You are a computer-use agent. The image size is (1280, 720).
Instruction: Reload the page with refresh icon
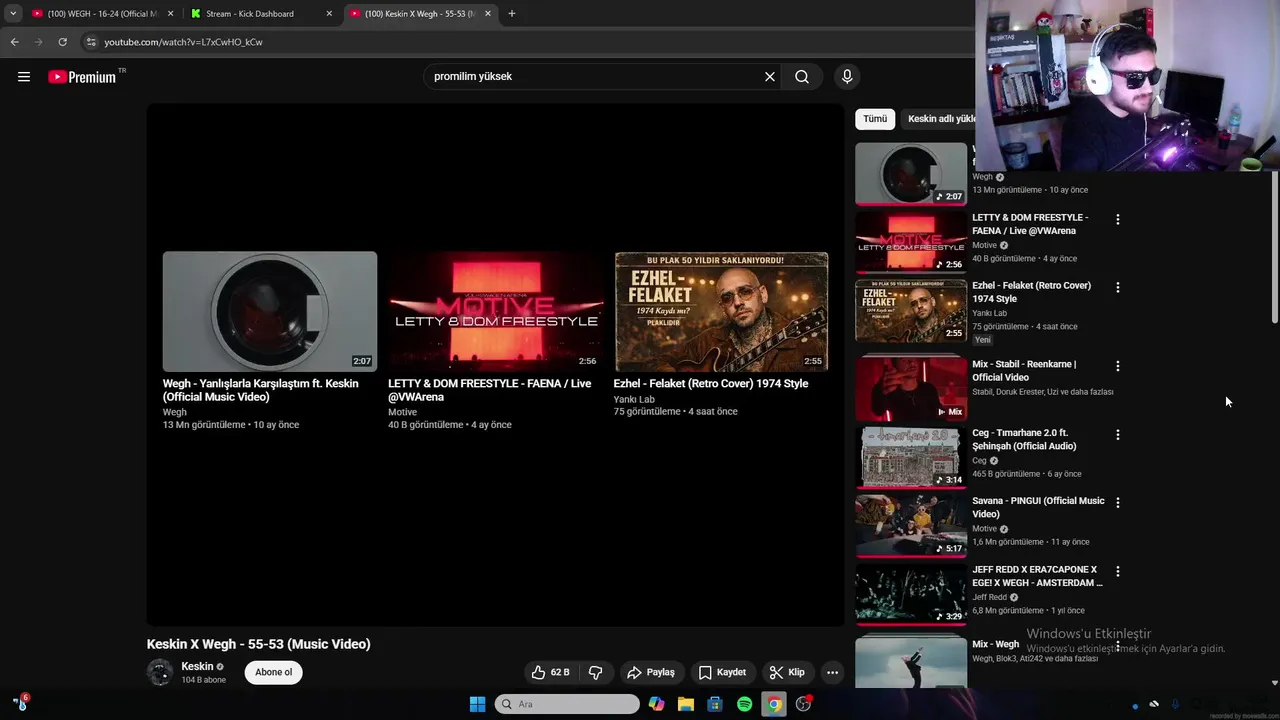[62, 42]
